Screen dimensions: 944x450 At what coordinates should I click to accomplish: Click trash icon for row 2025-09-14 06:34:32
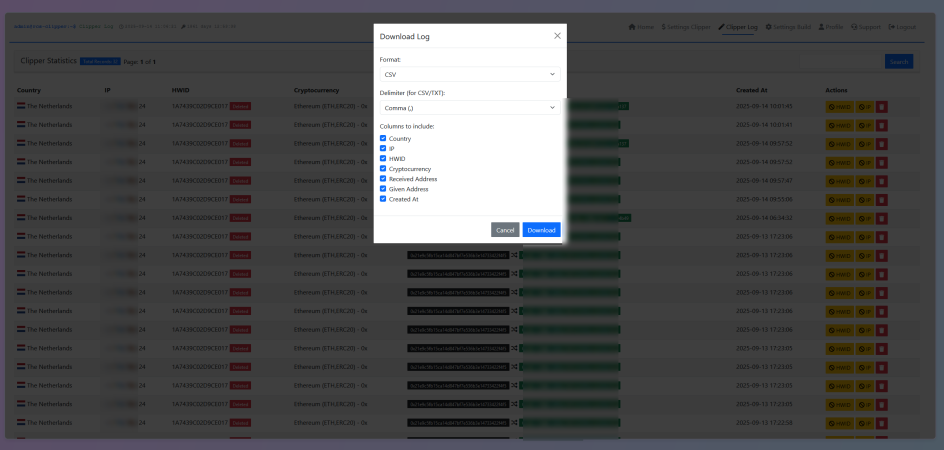(881, 218)
